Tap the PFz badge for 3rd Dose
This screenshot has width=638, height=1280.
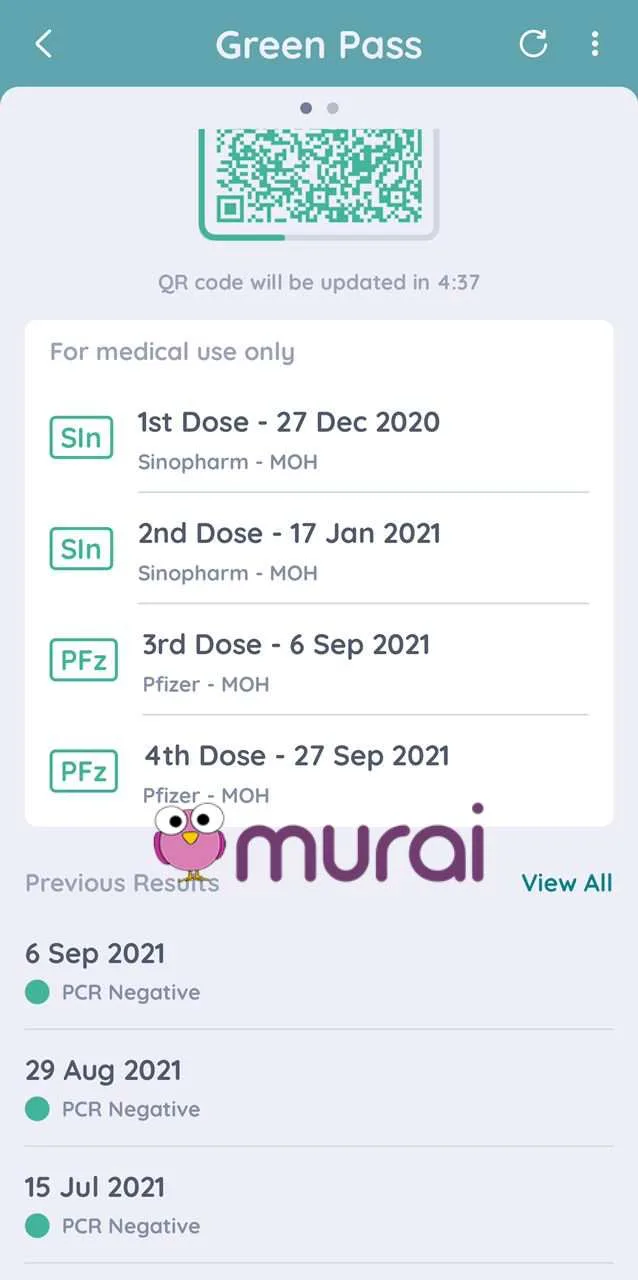tap(84, 660)
